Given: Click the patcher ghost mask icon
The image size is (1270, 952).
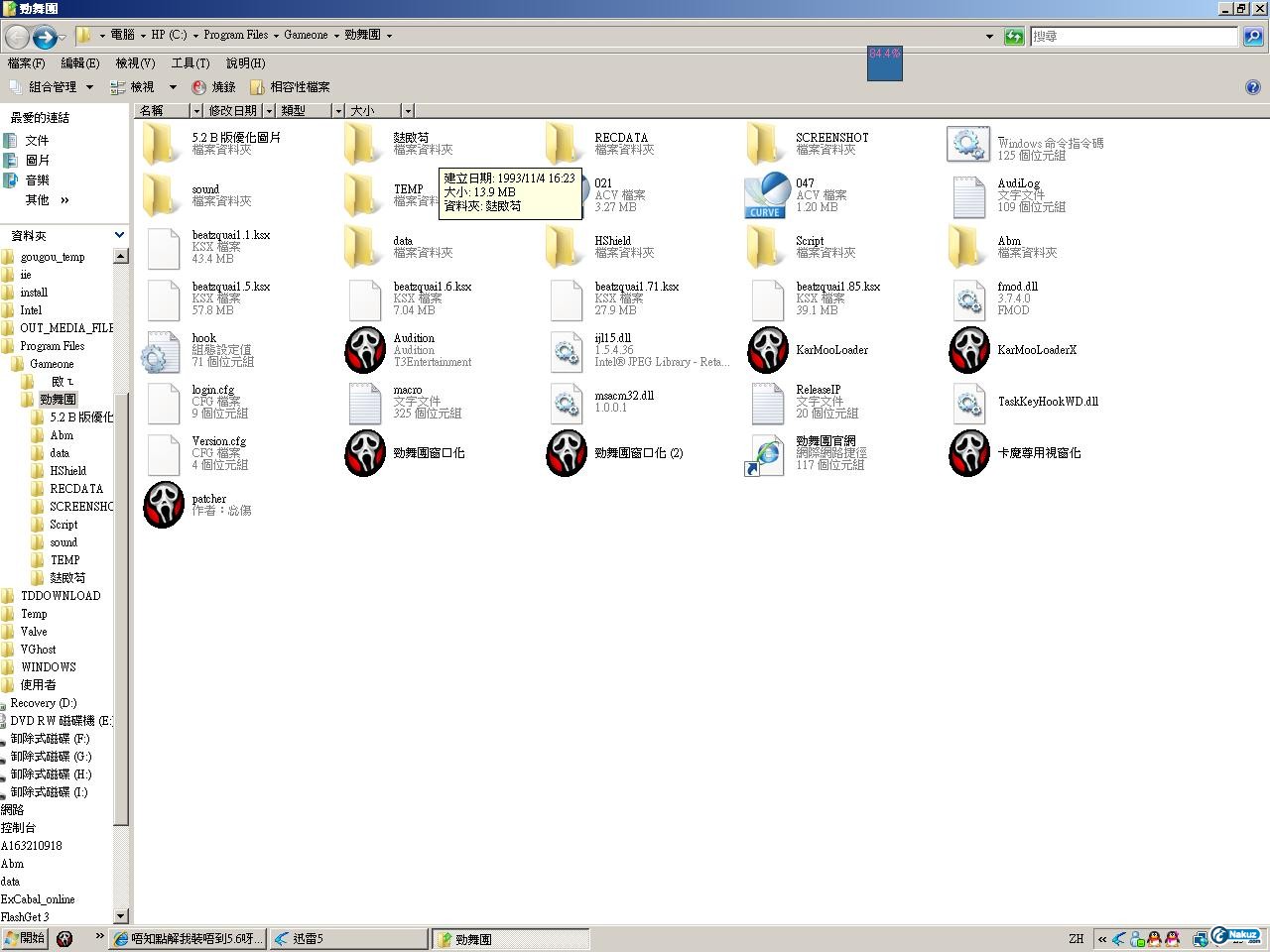Looking at the screenshot, I should click(x=164, y=505).
